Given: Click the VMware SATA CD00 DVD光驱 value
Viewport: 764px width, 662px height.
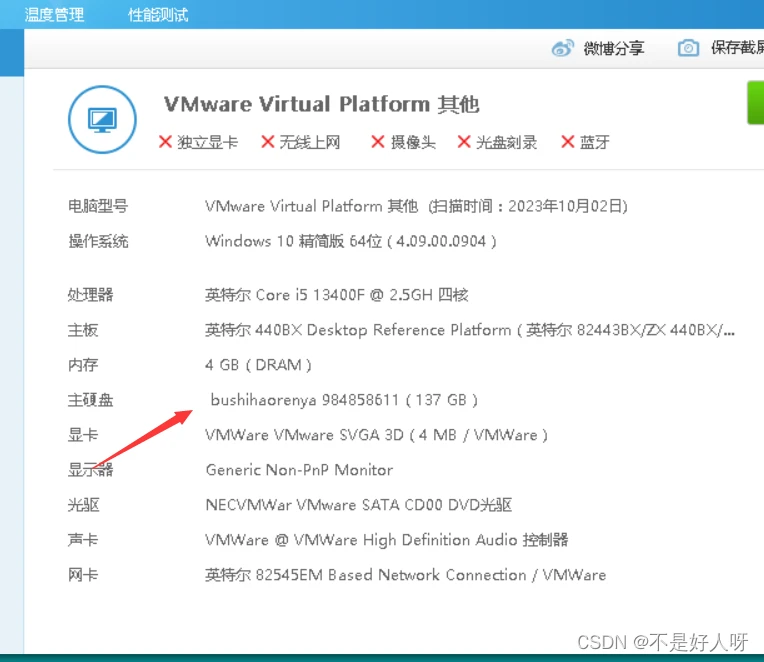Looking at the screenshot, I should point(359,505).
